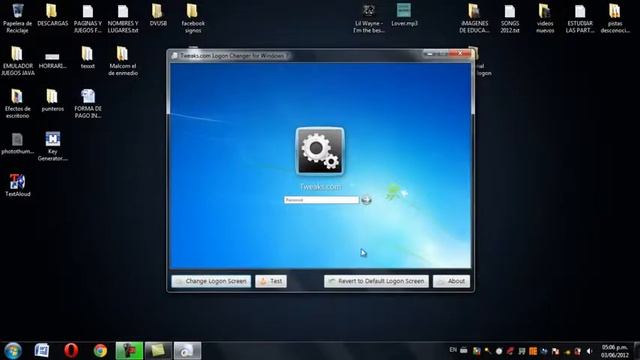Open the Papelera de Reciclaje icon
The height and width of the screenshot is (360, 640).
(18, 18)
